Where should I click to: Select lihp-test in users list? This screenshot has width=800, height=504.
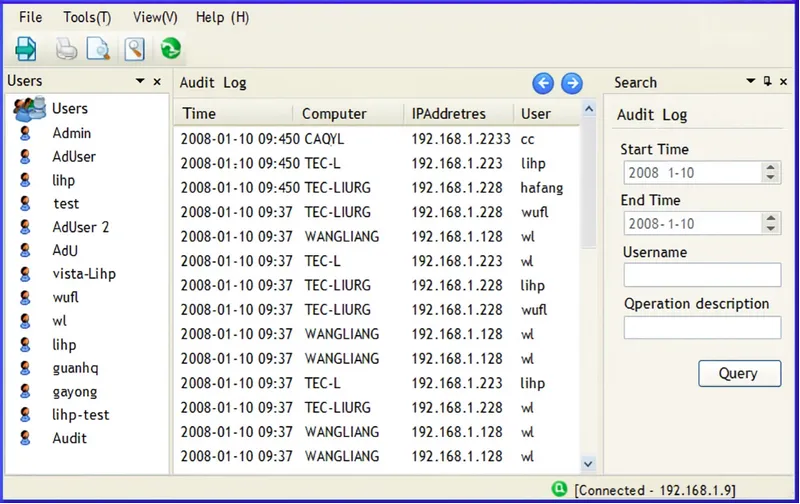pos(81,415)
